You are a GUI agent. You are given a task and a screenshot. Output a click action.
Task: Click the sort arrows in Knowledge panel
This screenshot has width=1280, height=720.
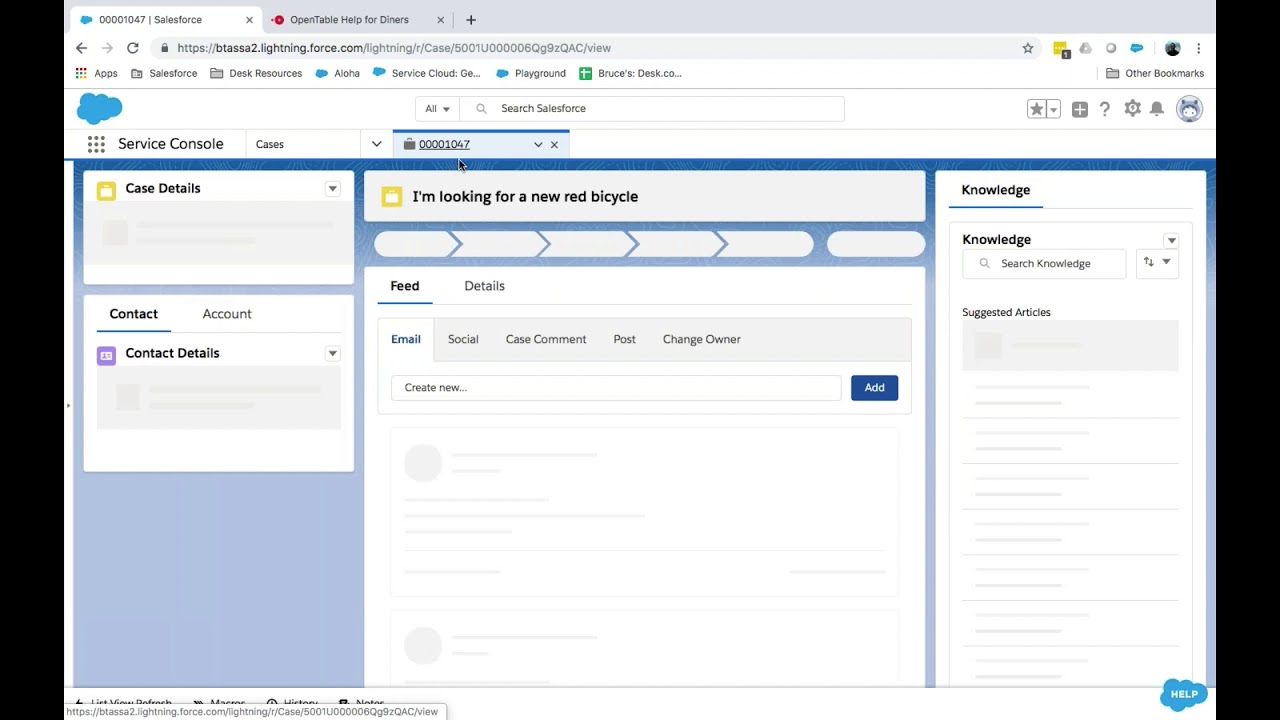(x=1149, y=262)
